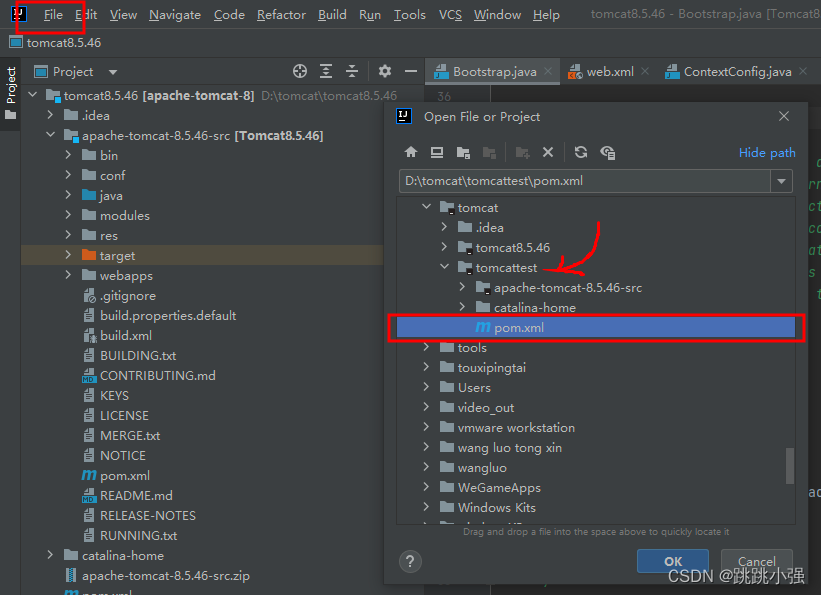Screen dimensions: 821x595
Task: Click the dialog file tree scrollbar
Action: pyautogui.click(x=790, y=466)
